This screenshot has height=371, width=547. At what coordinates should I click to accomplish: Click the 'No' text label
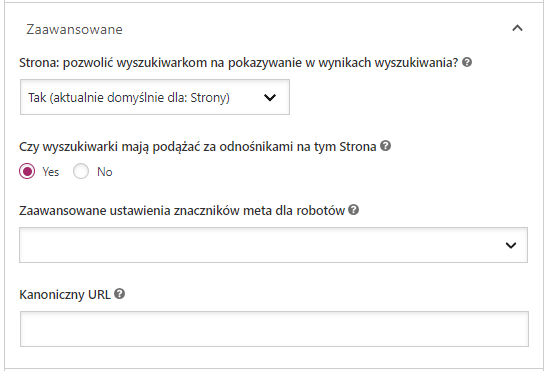point(105,172)
